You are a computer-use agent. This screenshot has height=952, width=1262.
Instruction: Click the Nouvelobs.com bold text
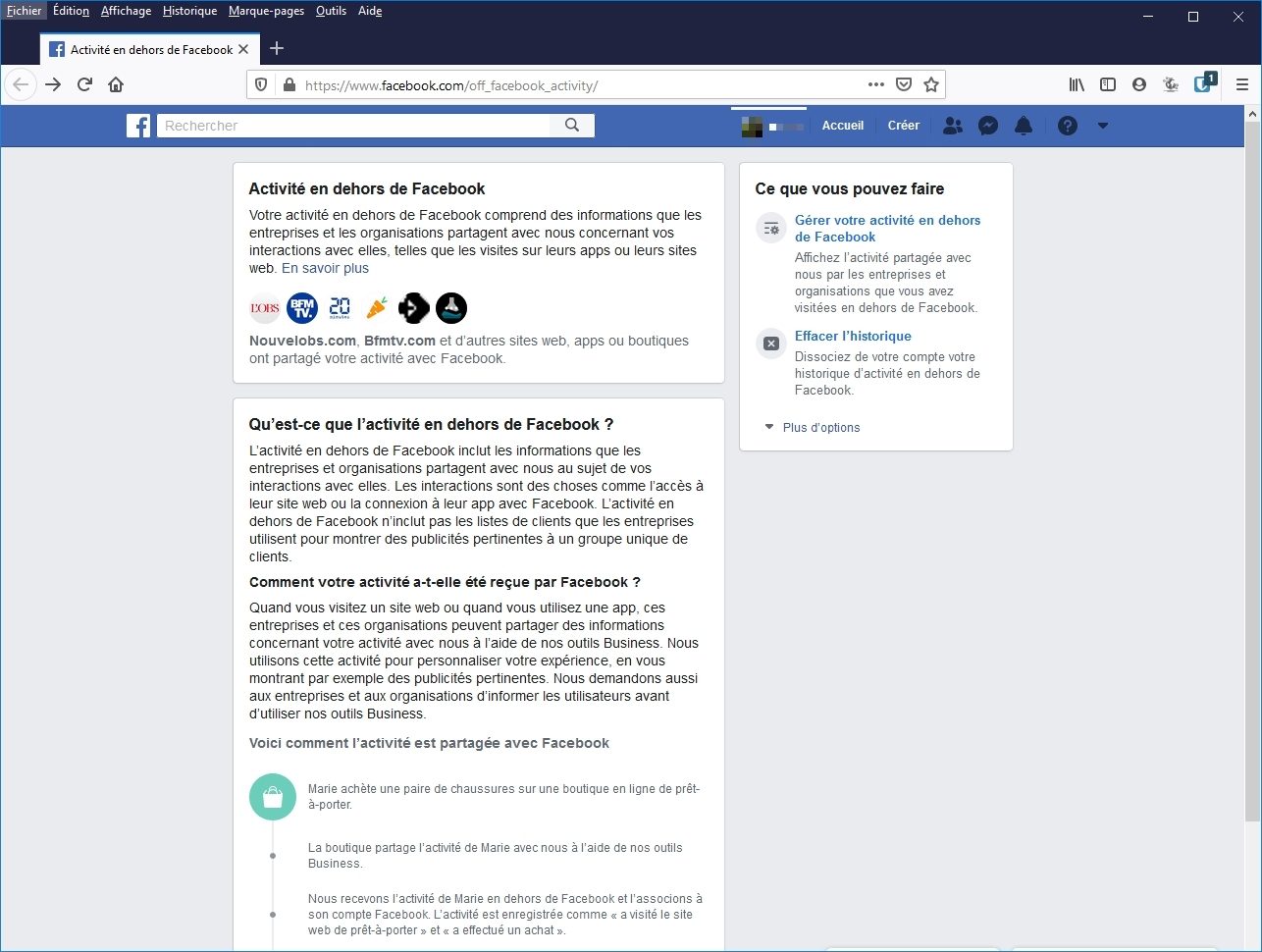302,341
